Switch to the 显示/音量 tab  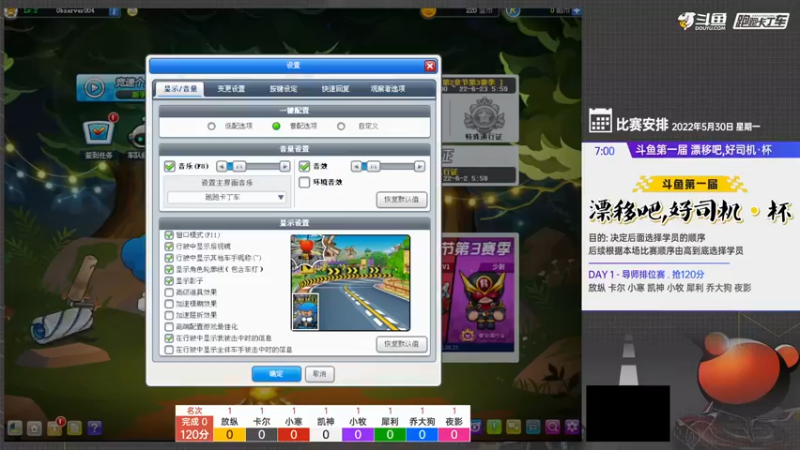180,89
